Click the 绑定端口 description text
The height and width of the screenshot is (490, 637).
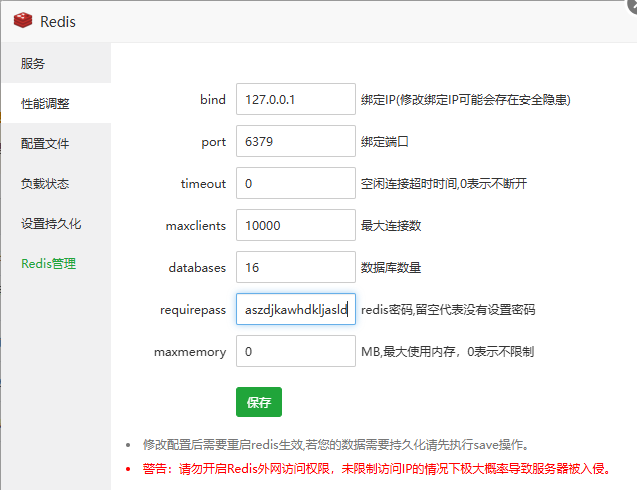(385, 142)
